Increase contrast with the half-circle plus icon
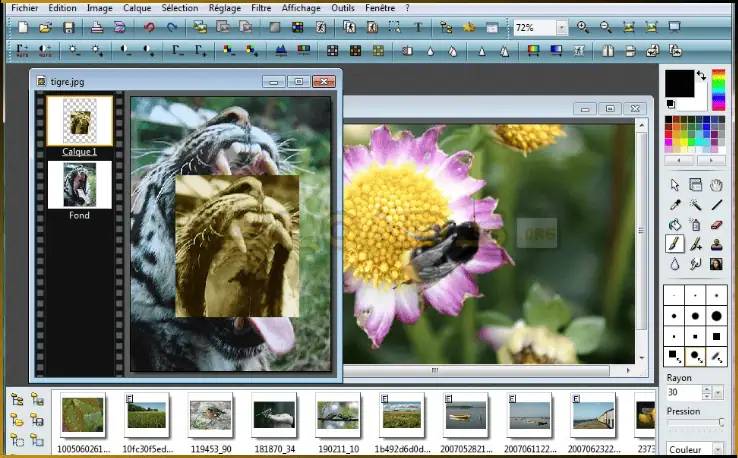This screenshot has width=738, height=458. click(149, 50)
